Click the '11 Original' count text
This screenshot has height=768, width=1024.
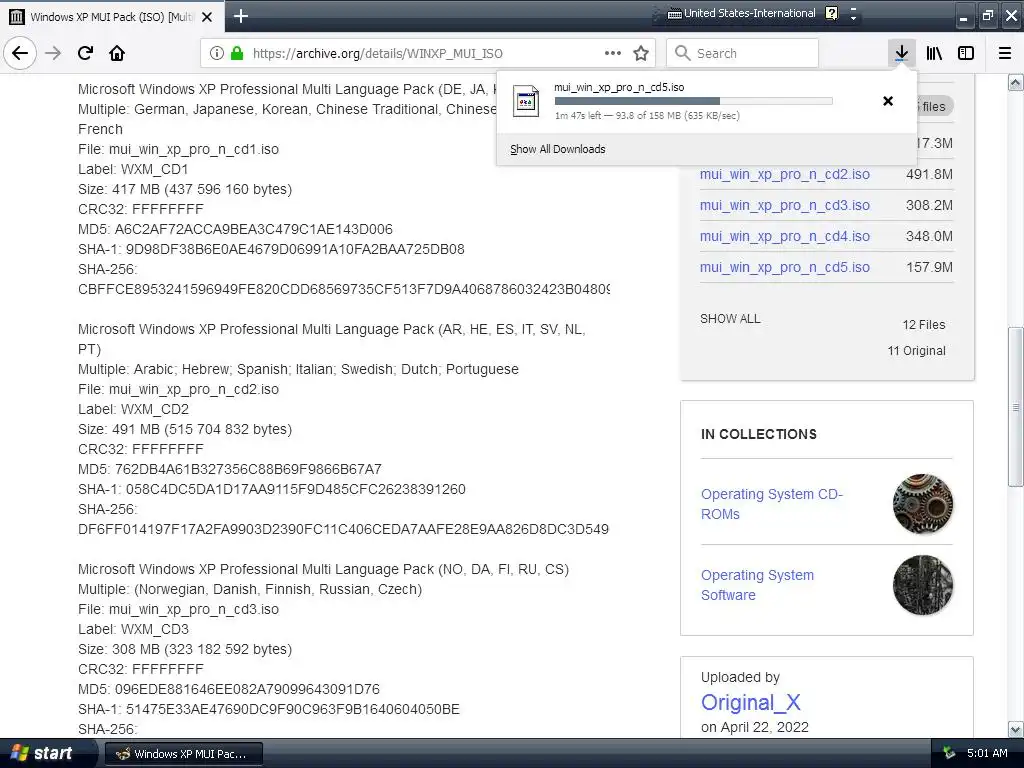click(x=916, y=351)
